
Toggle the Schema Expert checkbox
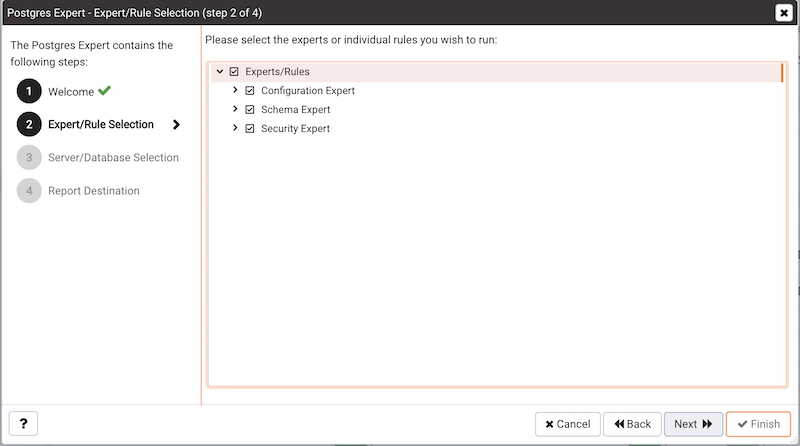[250, 110]
